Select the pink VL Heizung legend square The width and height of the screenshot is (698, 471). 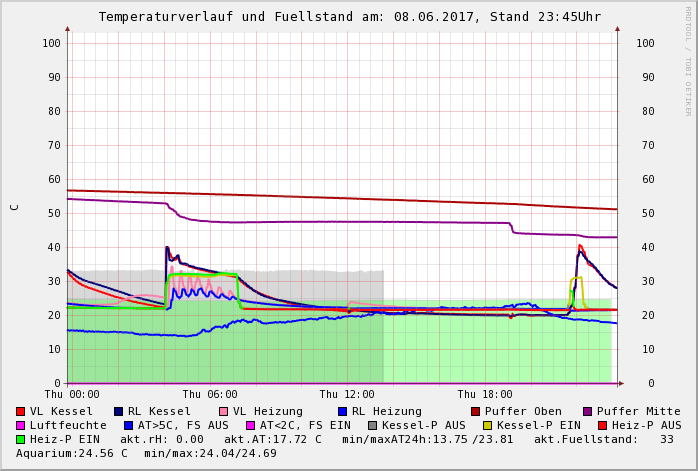click(224, 411)
